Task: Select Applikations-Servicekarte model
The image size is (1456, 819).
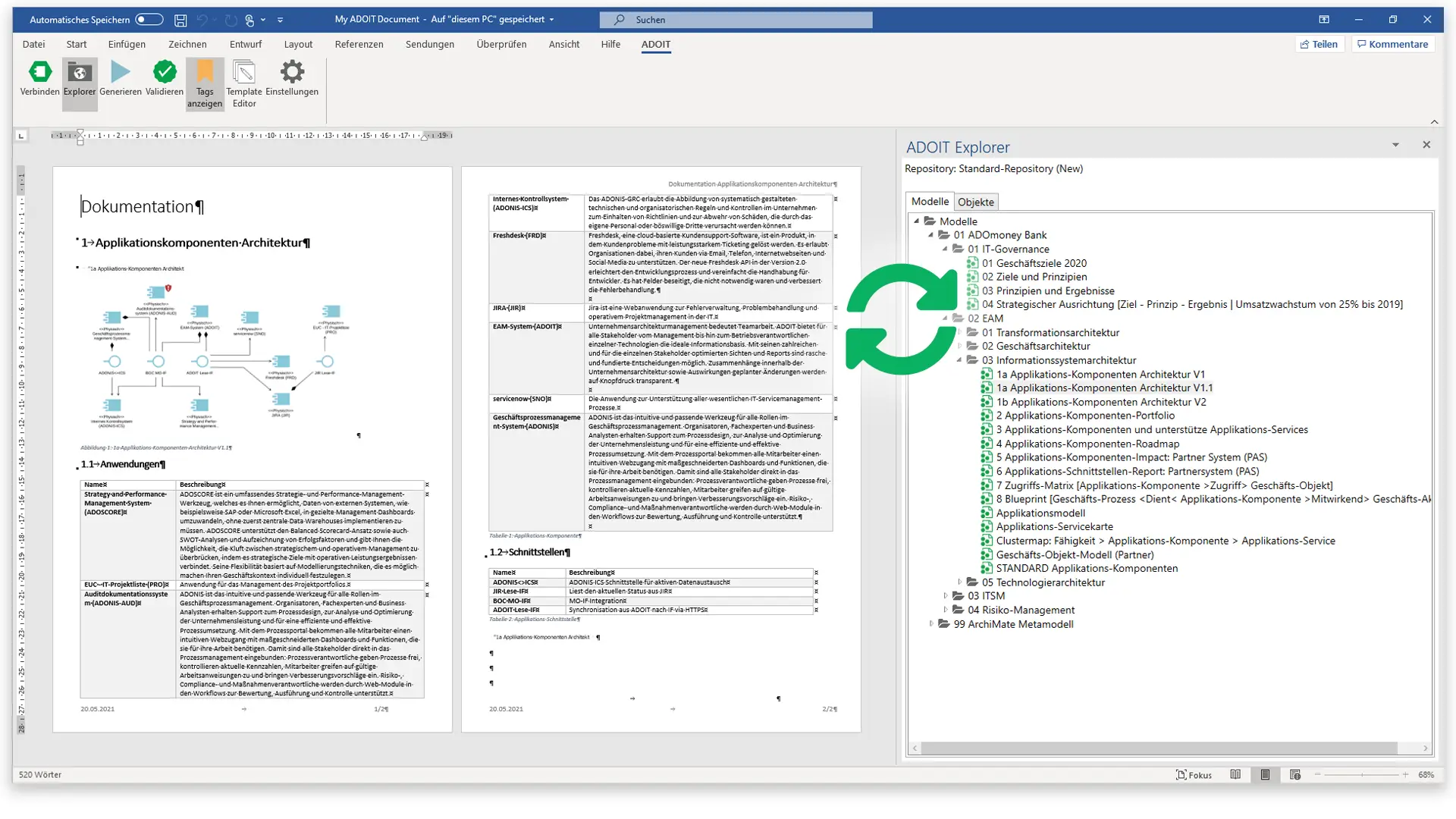Action: pos(1055,527)
